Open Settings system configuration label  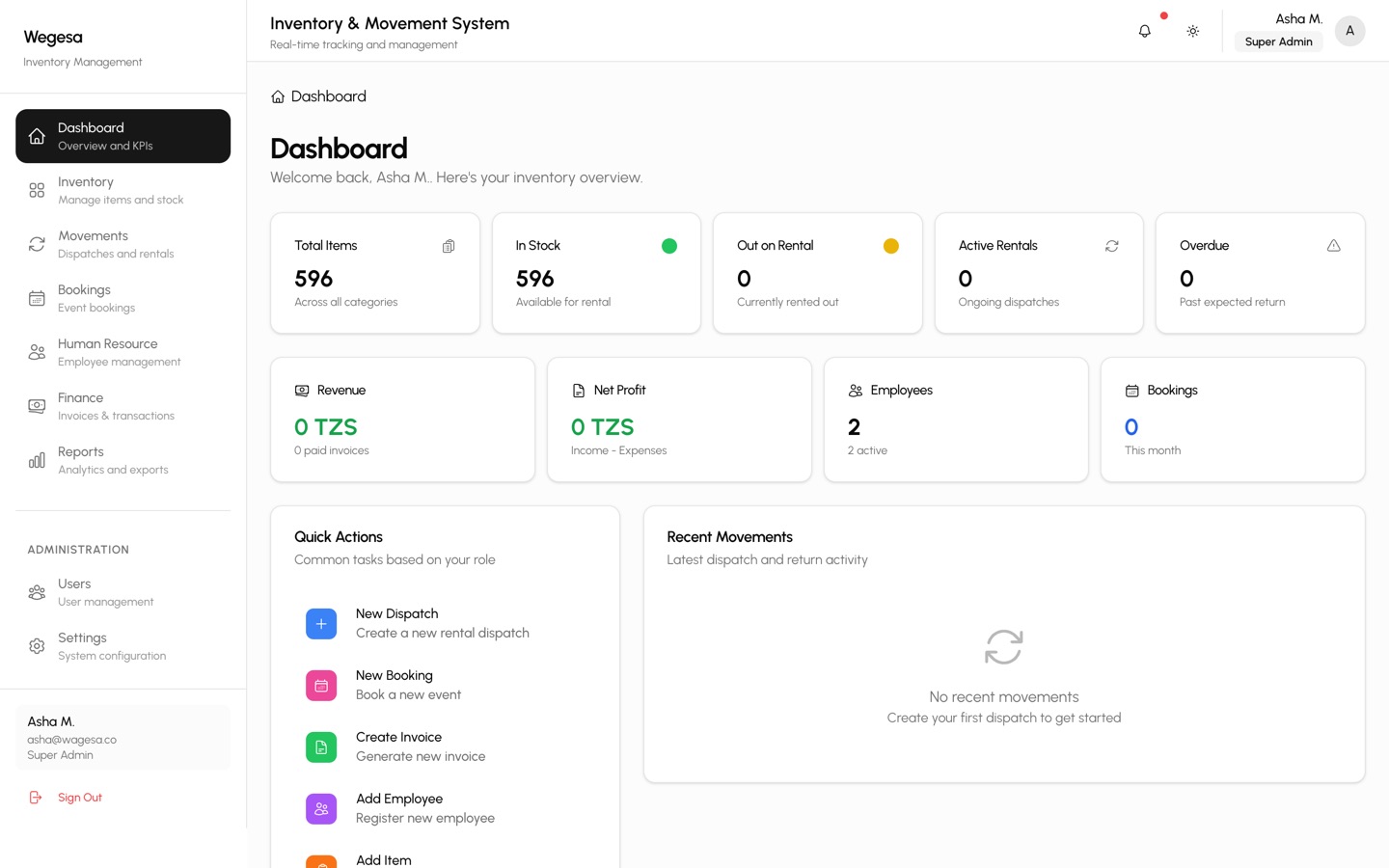pyautogui.click(x=82, y=637)
